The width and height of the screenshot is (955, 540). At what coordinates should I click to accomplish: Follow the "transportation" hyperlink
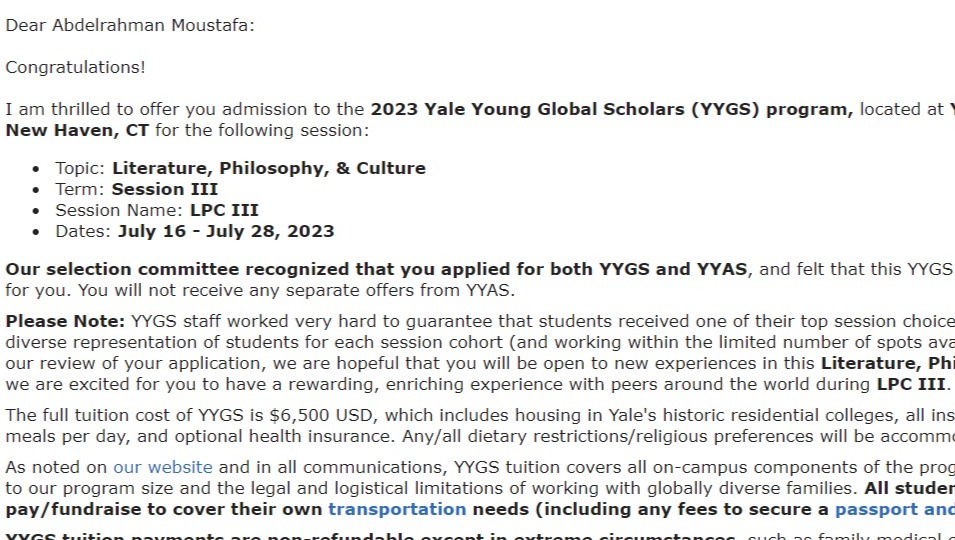pyautogui.click(x=397, y=510)
